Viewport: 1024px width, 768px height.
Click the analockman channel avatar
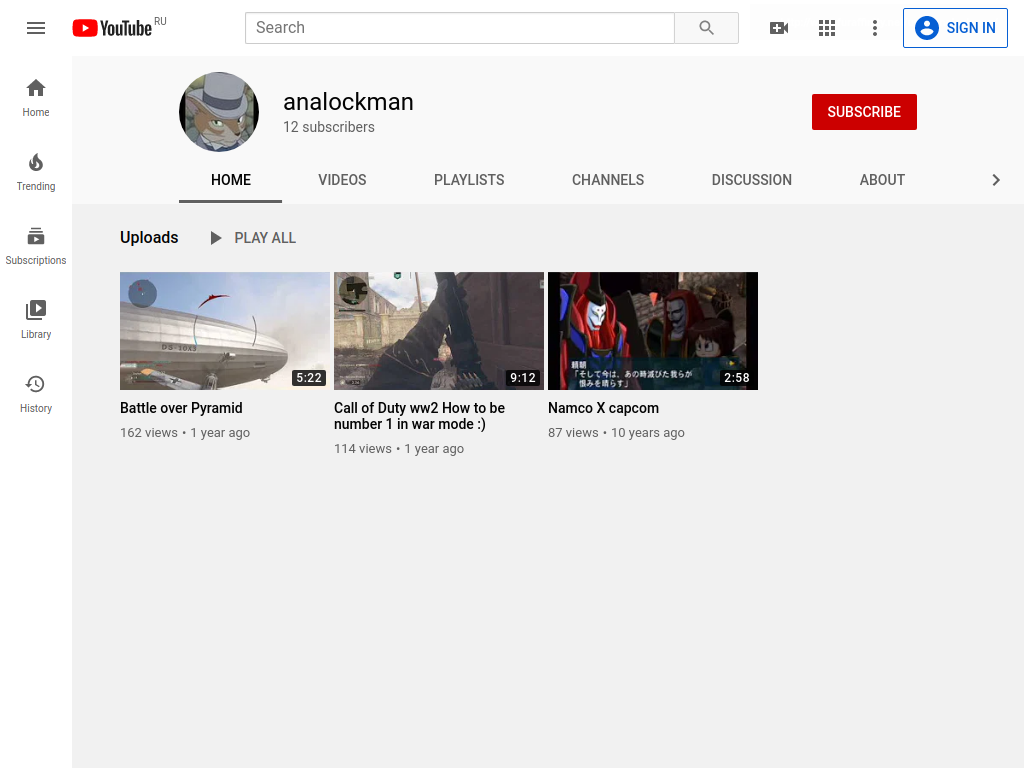(x=219, y=112)
